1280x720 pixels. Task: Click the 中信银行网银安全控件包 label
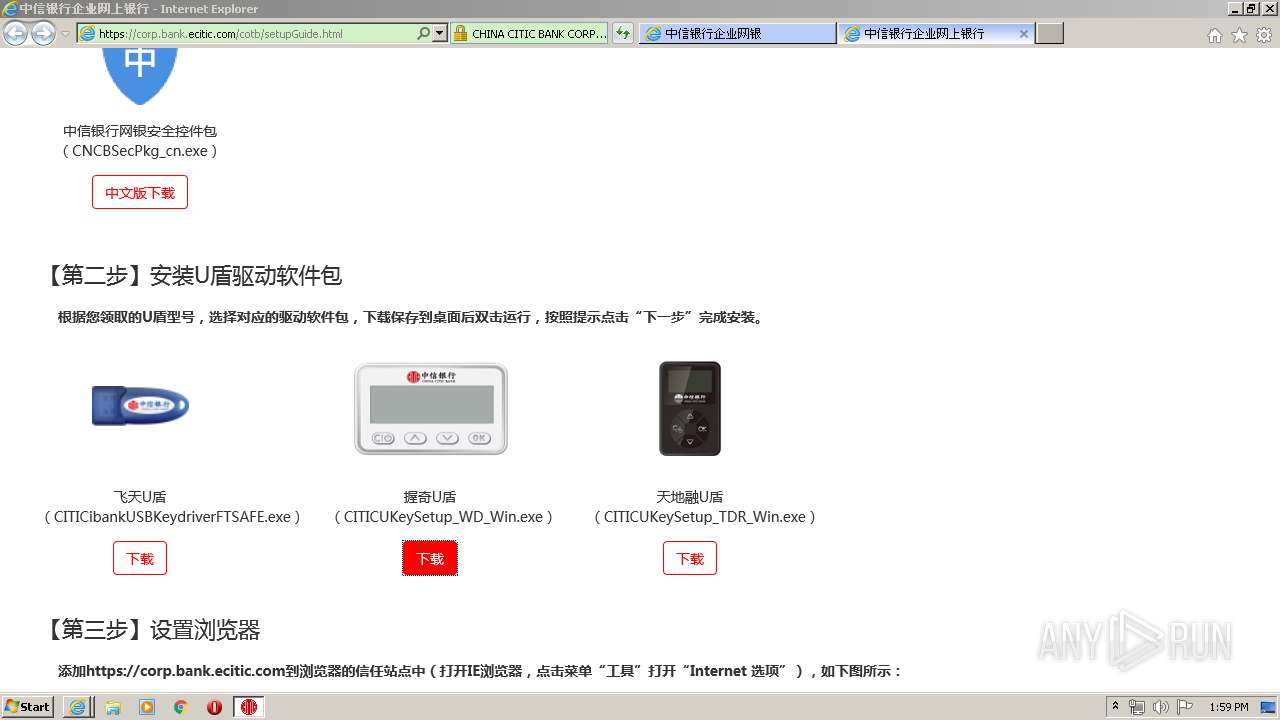coord(140,131)
